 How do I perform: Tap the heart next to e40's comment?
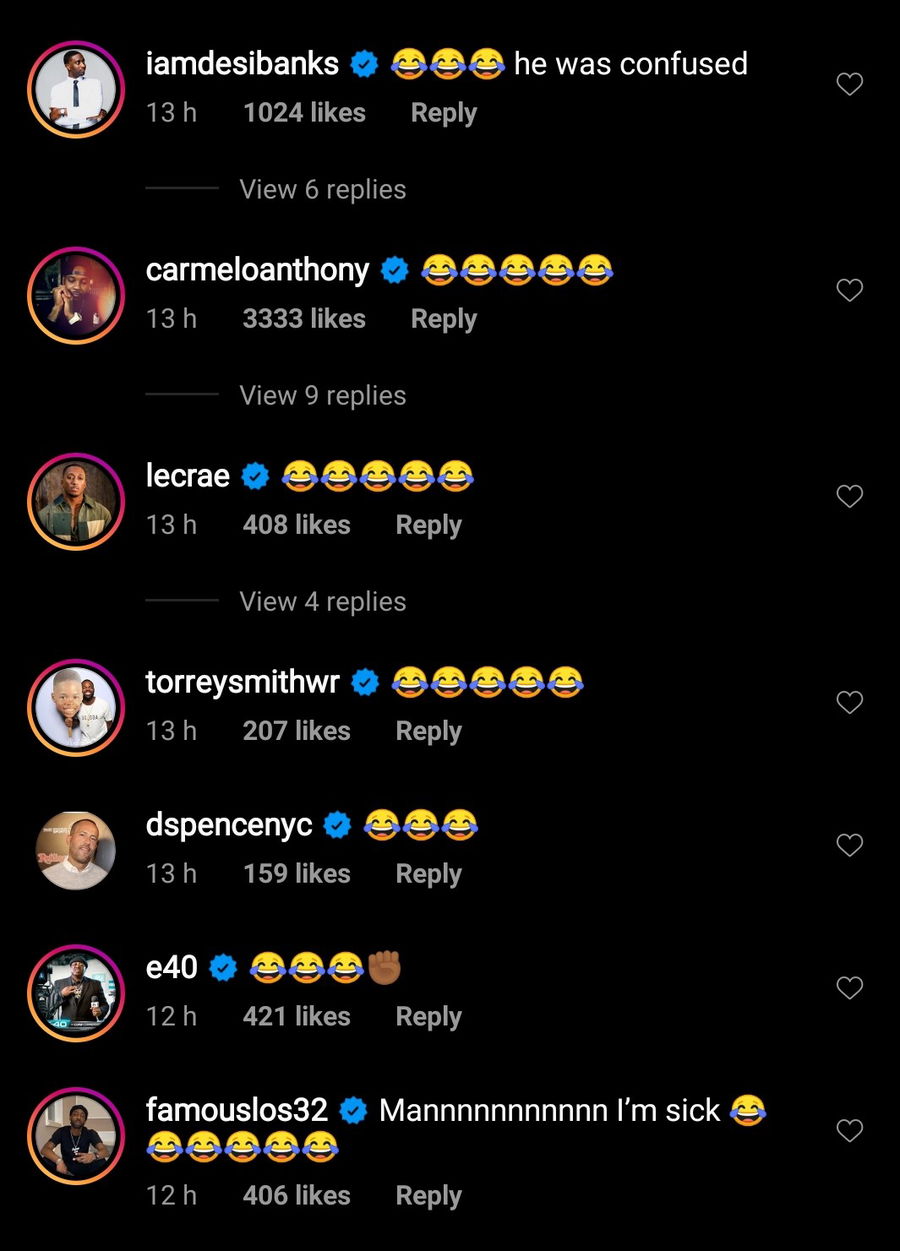849,989
